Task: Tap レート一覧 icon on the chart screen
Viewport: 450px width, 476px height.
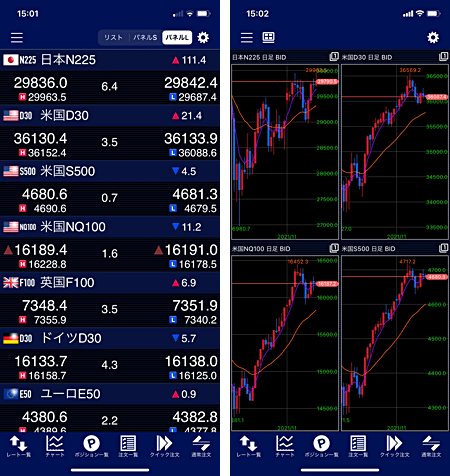Action: coord(248,447)
